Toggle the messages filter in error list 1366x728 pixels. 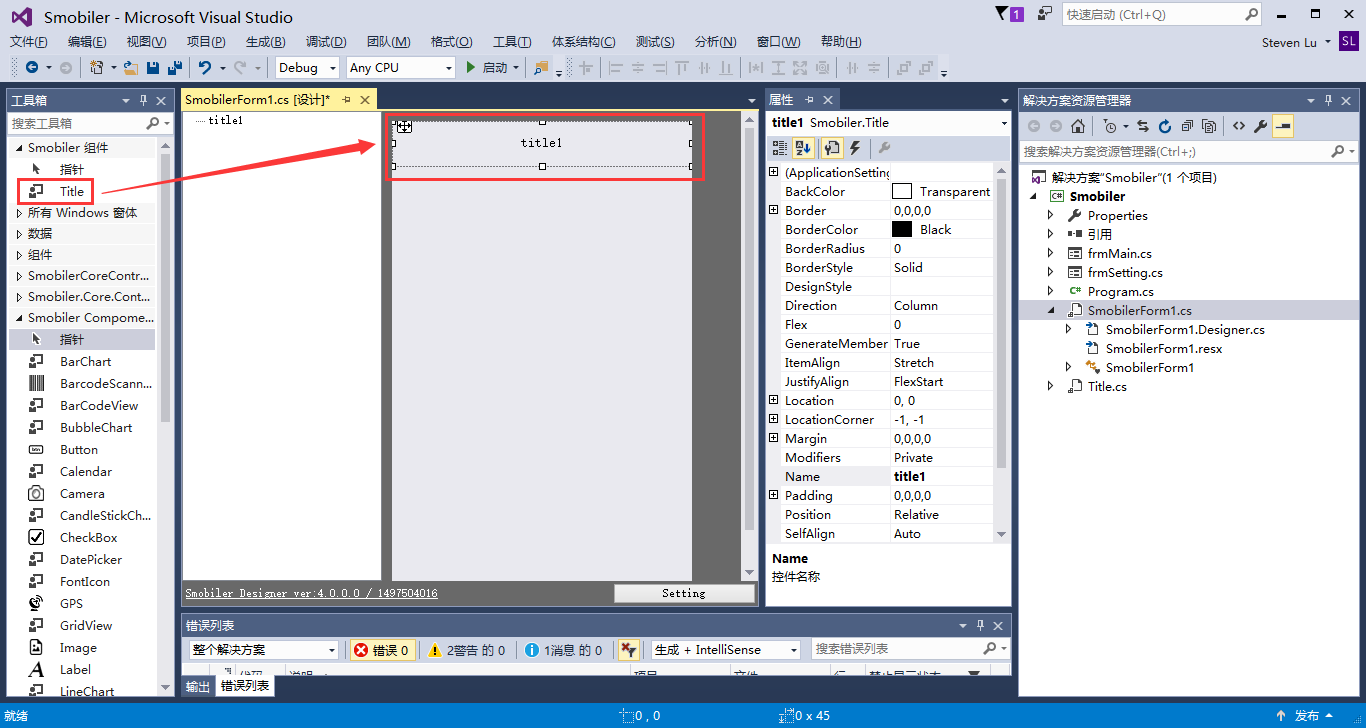click(x=564, y=650)
